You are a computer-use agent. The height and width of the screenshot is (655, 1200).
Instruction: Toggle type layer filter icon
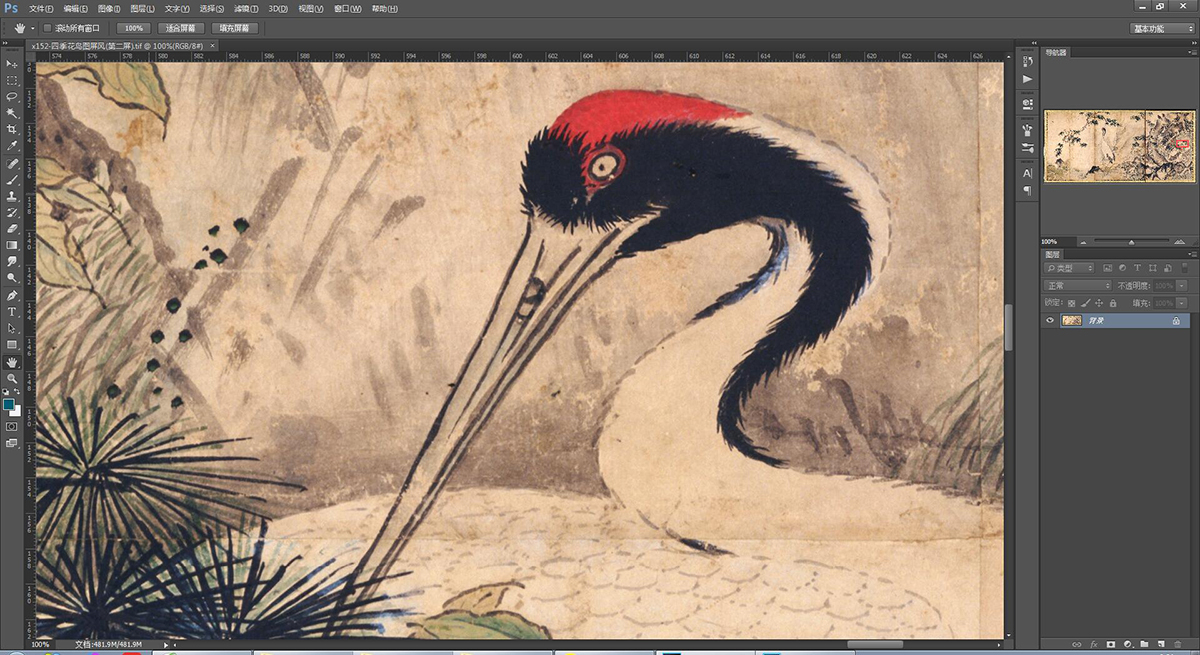point(1137,268)
